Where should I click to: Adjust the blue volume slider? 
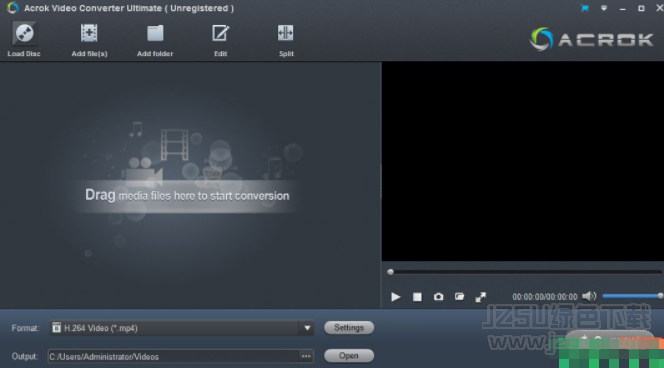coord(632,296)
